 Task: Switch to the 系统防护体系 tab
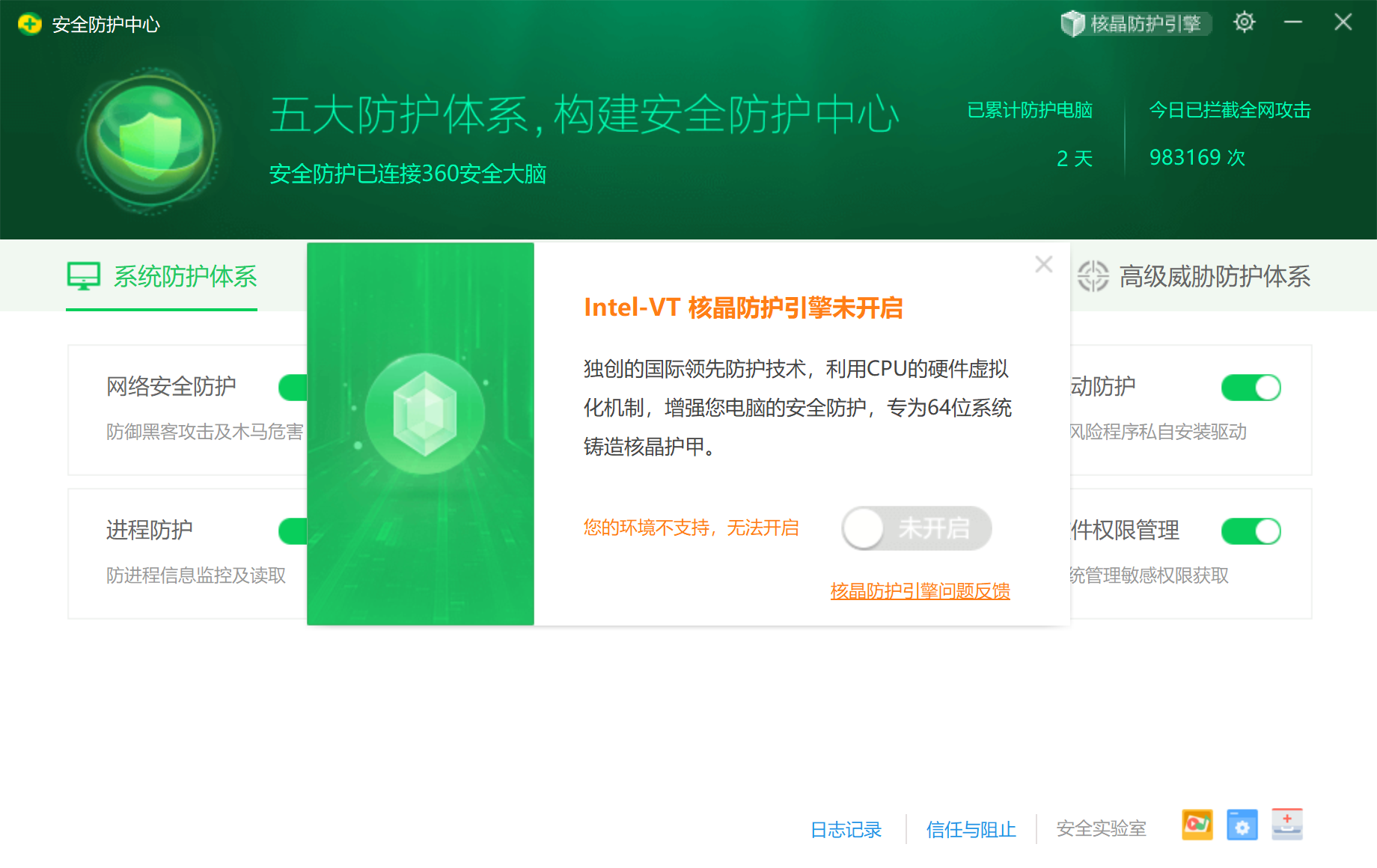pos(162,277)
